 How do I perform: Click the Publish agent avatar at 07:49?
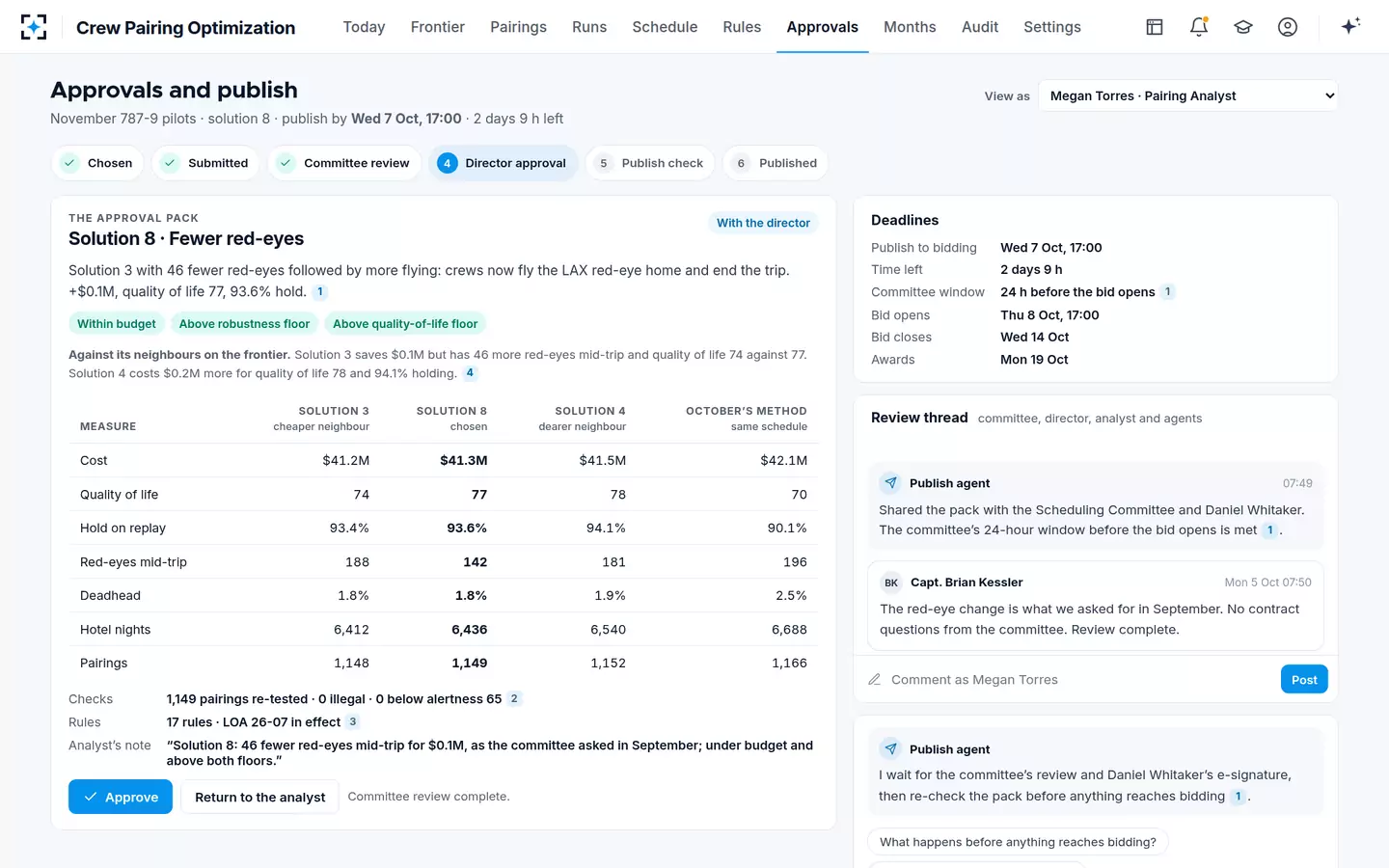coord(890,483)
